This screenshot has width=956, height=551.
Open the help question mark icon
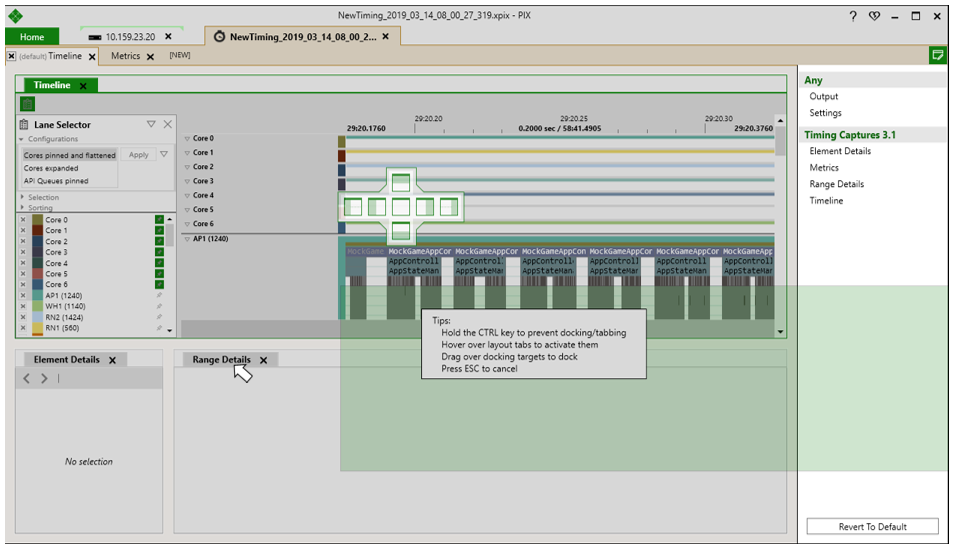click(852, 16)
